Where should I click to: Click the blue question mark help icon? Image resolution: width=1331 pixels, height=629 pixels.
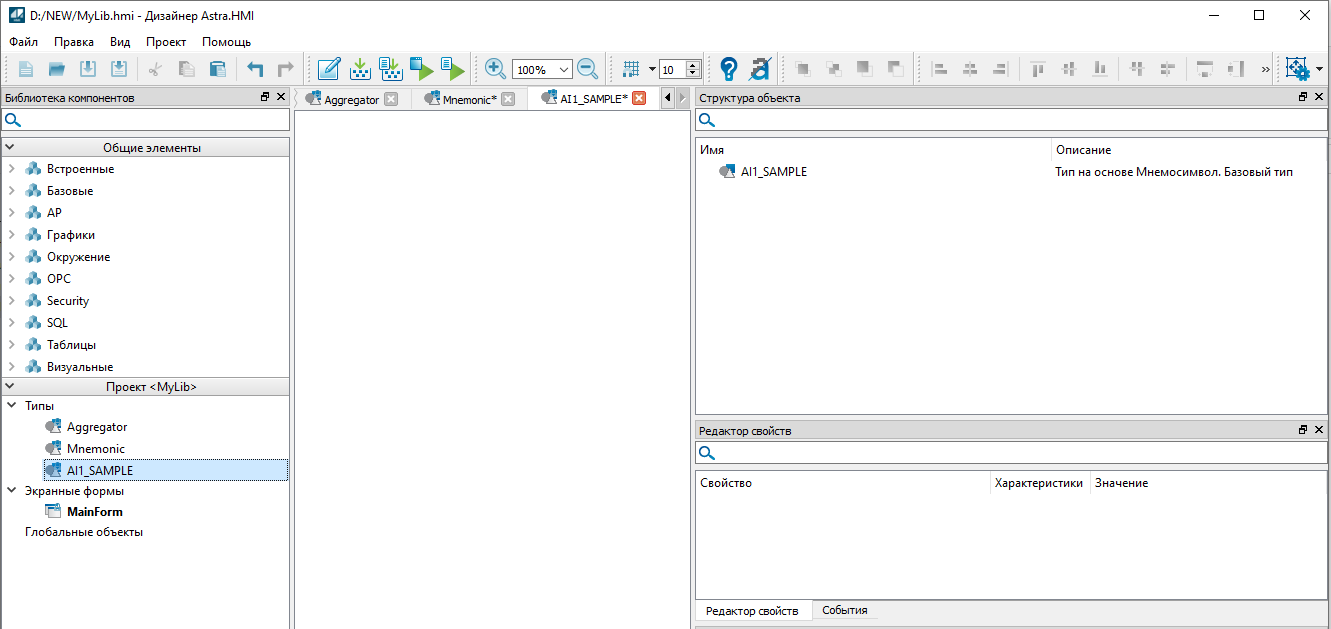tap(729, 69)
